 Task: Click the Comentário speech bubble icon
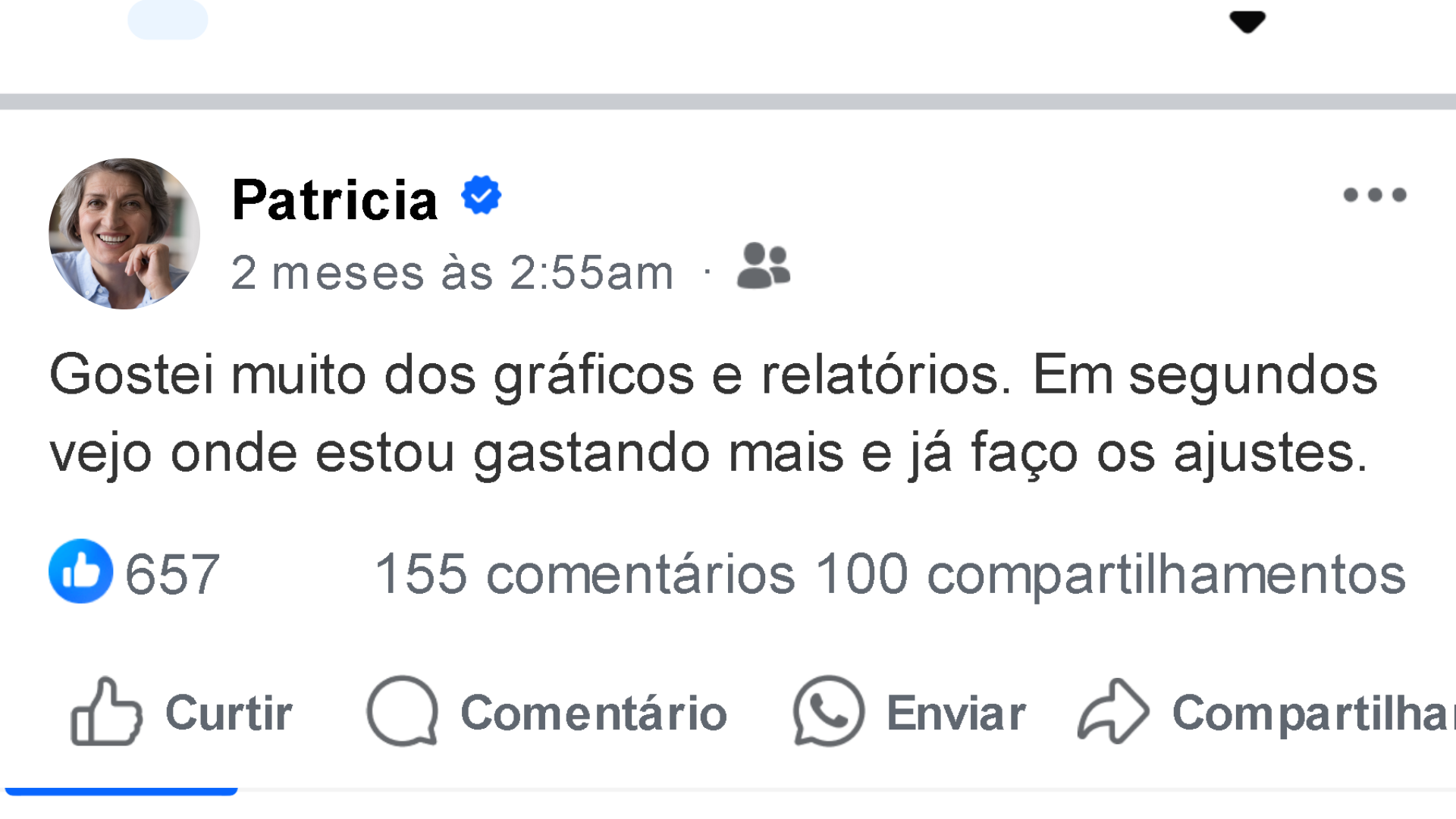point(402,711)
